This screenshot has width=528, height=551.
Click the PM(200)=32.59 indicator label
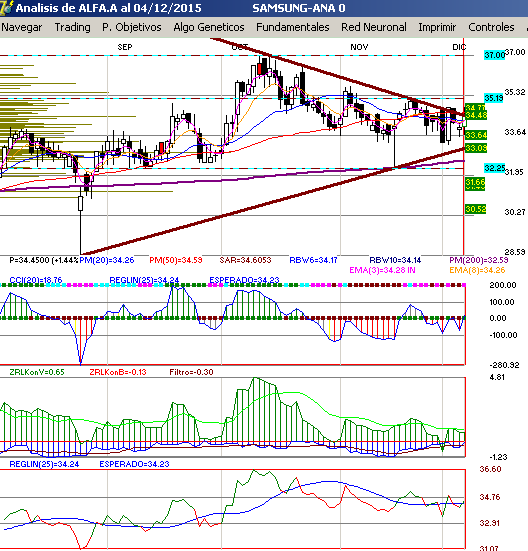479,260
